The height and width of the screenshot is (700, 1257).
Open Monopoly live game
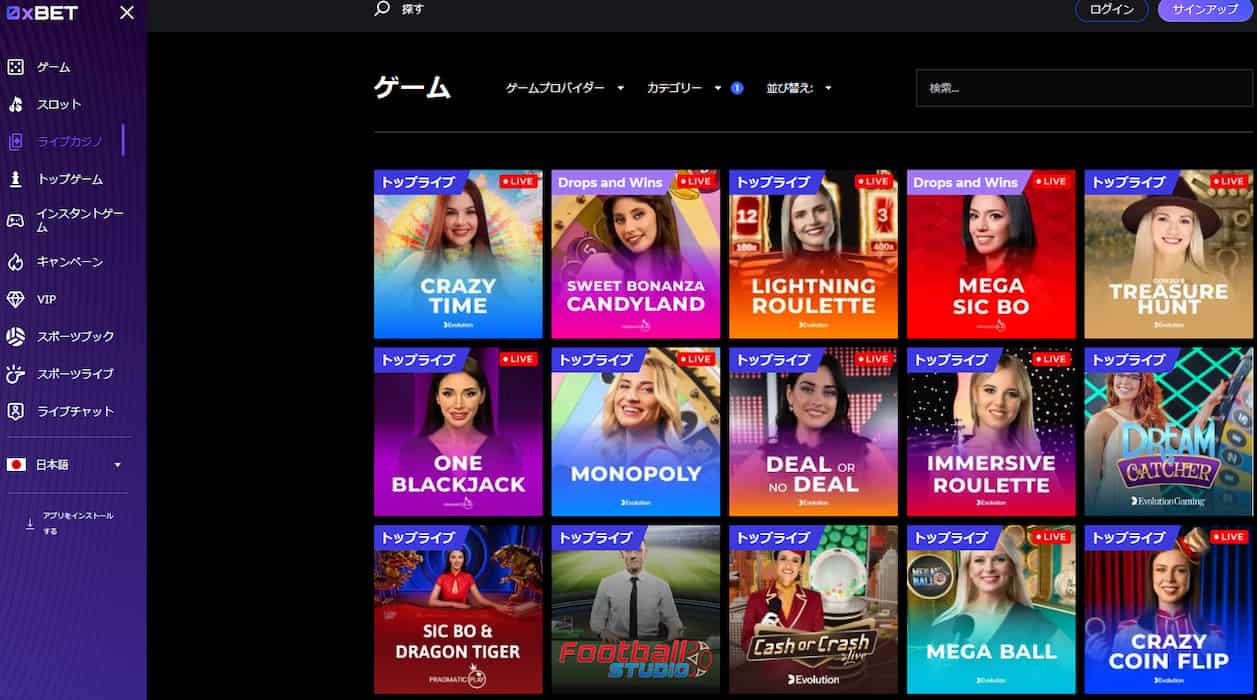click(635, 432)
